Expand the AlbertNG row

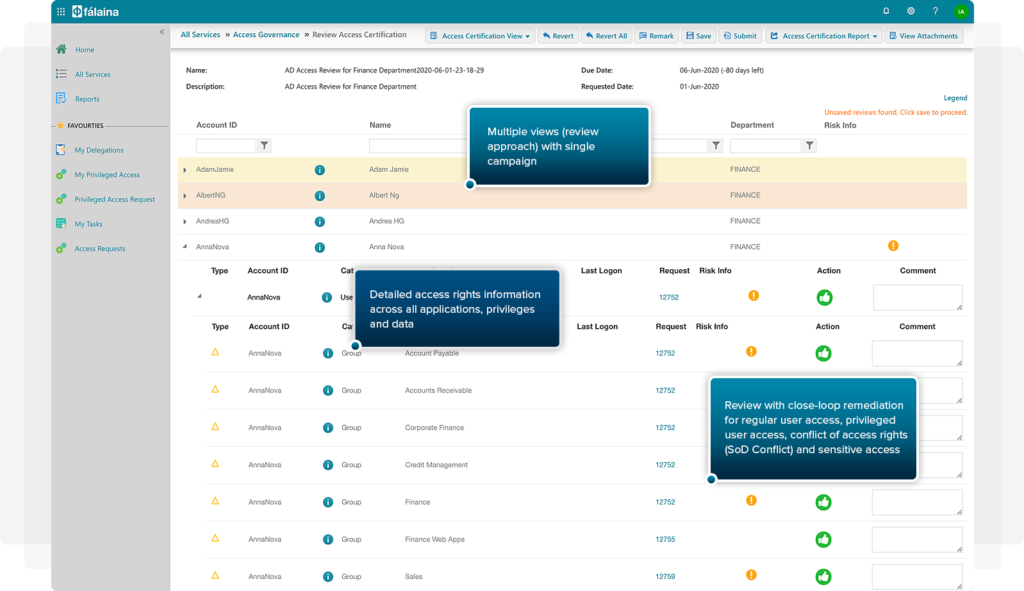pos(185,195)
